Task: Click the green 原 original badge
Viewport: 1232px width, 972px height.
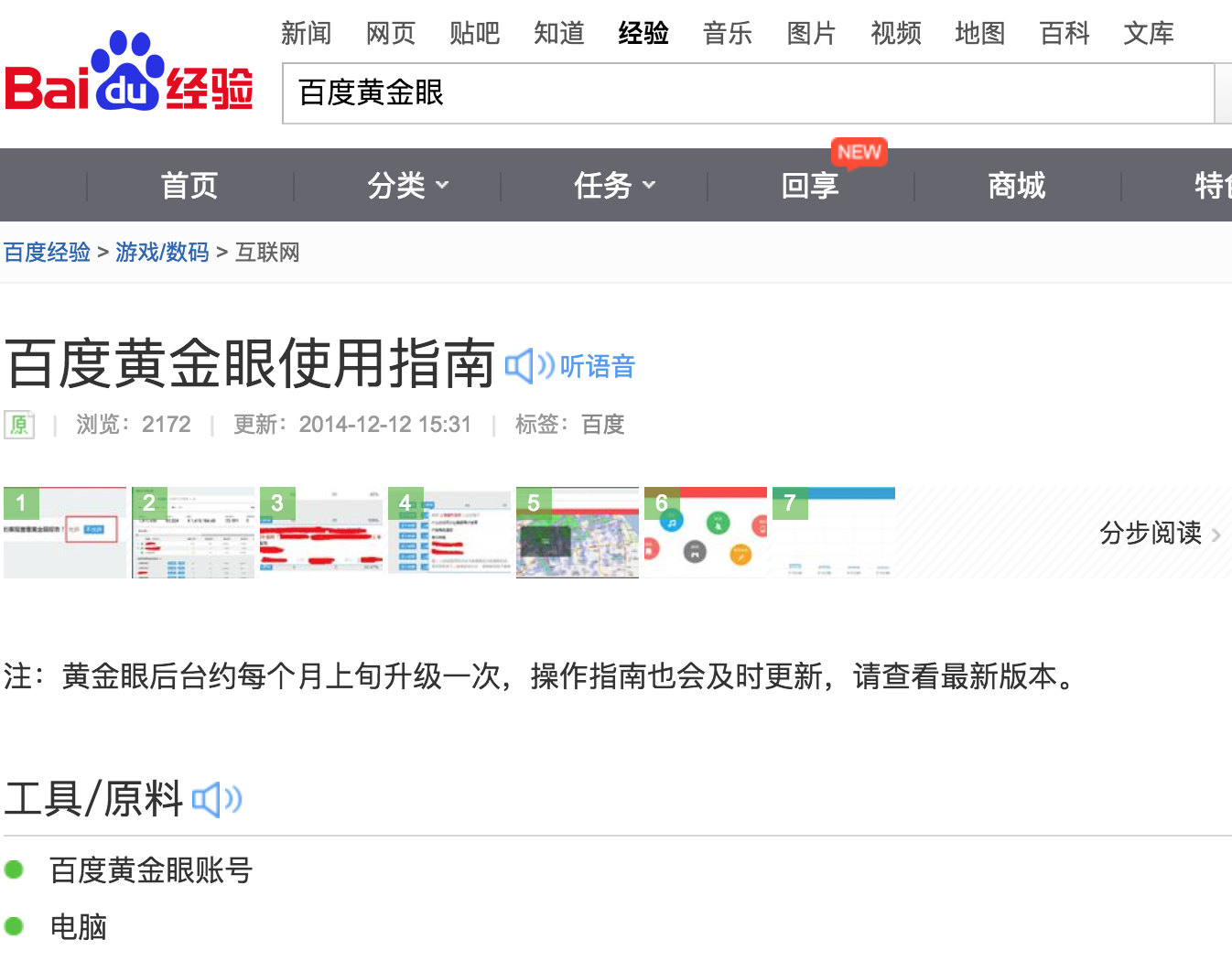Action: point(19,425)
